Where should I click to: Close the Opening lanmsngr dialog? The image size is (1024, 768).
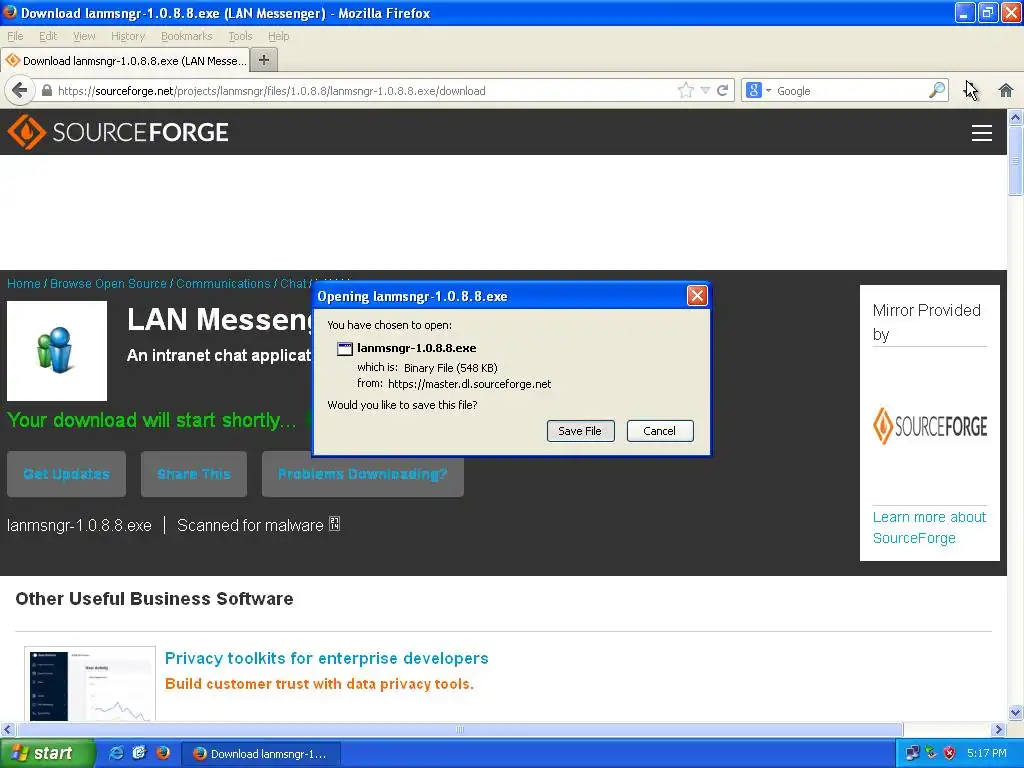tap(697, 296)
